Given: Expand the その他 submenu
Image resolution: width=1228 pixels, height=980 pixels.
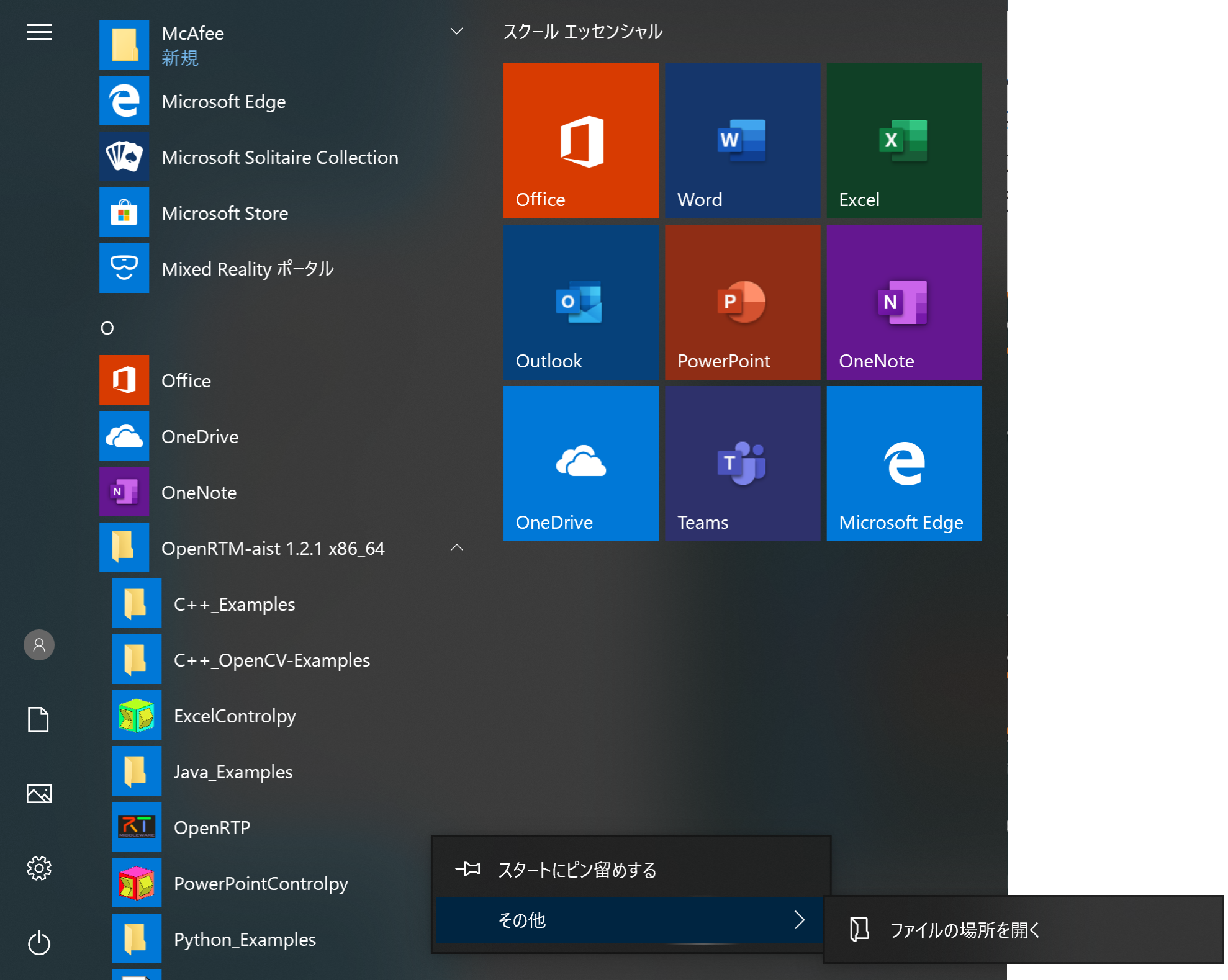Looking at the screenshot, I should pos(631,920).
